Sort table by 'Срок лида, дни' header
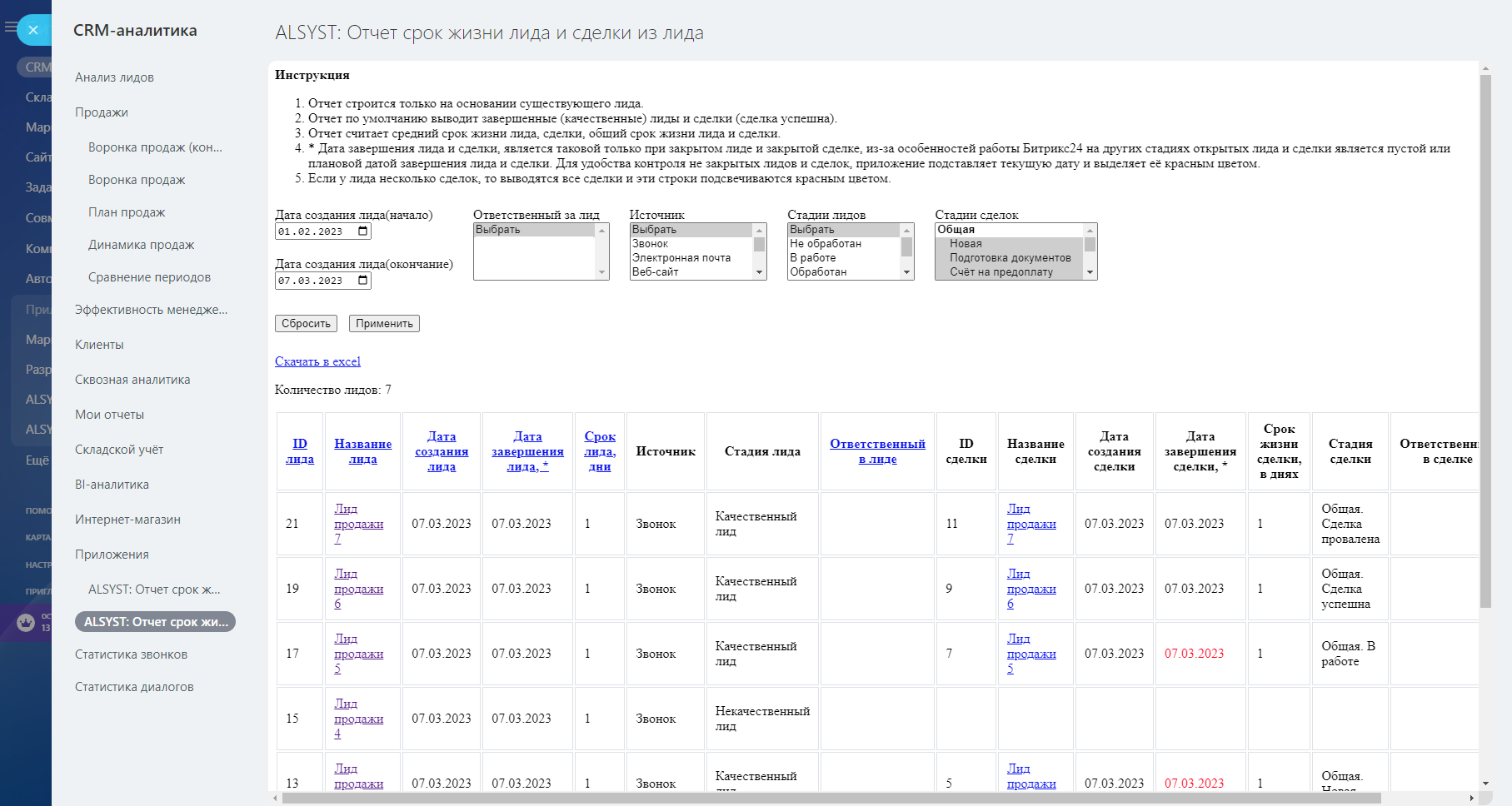The height and width of the screenshot is (806, 1512). click(x=600, y=451)
